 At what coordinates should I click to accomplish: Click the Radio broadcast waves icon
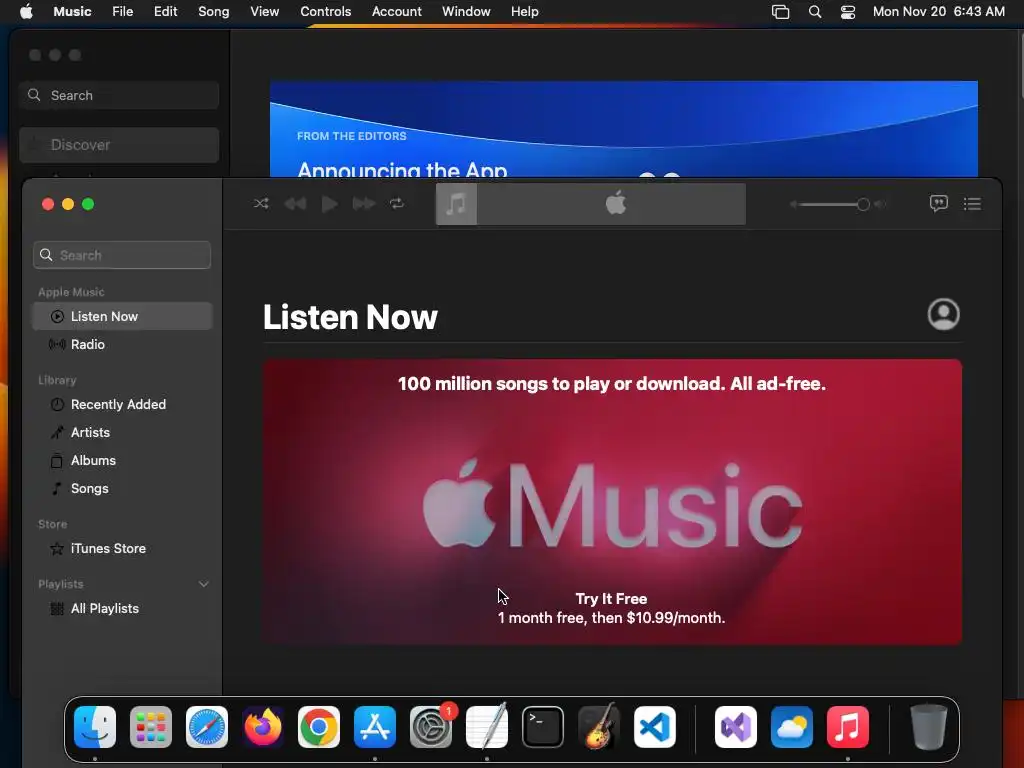pyautogui.click(x=57, y=344)
